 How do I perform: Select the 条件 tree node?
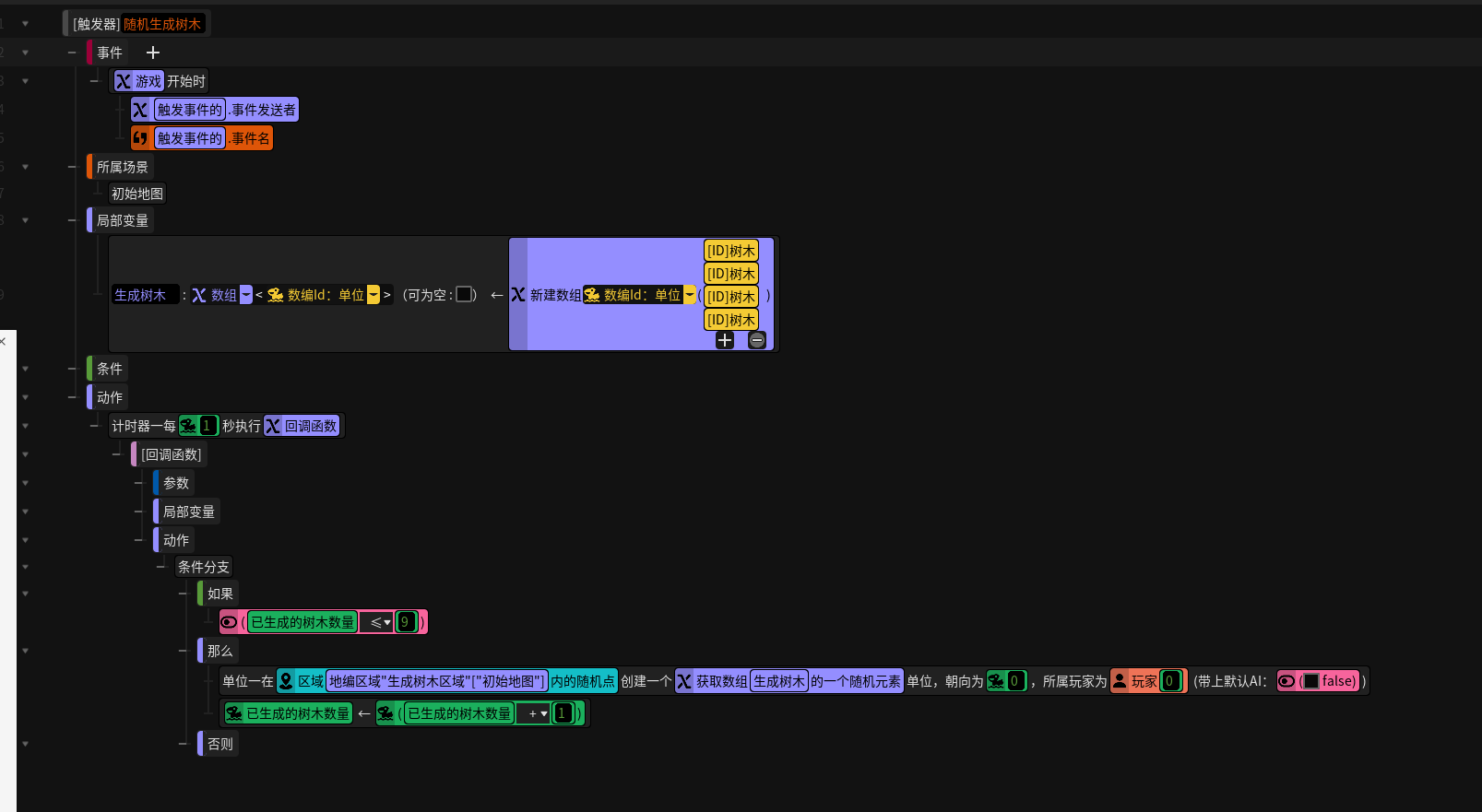pyautogui.click(x=109, y=369)
